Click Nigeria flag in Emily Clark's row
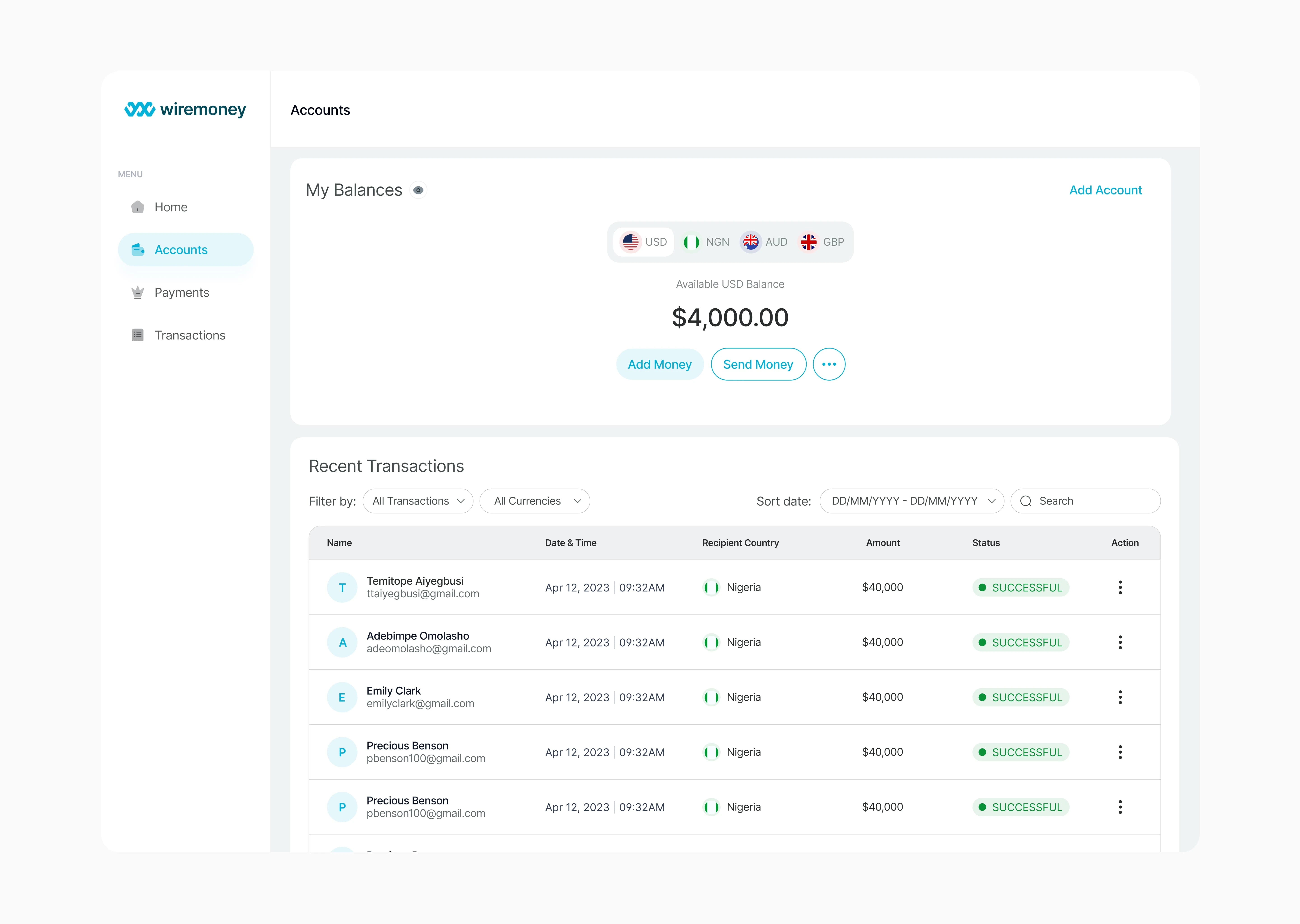This screenshot has width=1300, height=924. click(711, 697)
